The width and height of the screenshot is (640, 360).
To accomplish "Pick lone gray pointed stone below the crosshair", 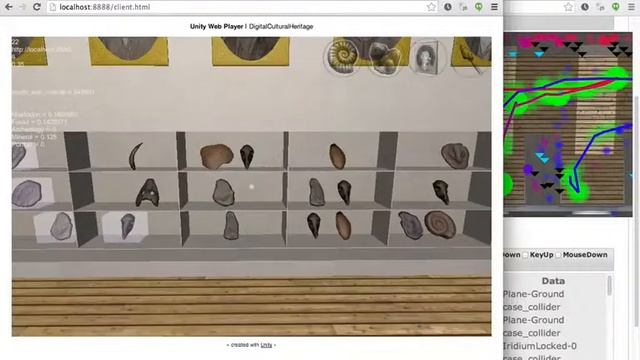I will (x=231, y=225).
